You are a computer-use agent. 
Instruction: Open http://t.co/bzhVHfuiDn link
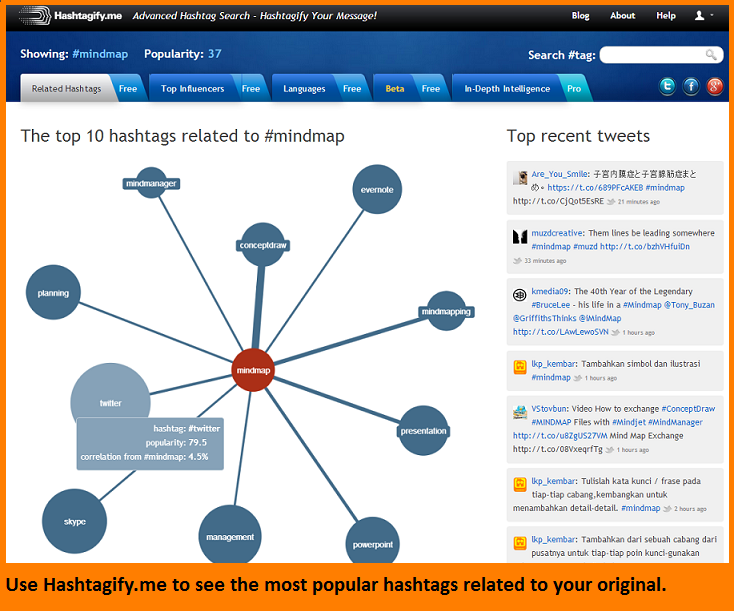[645, 246]
